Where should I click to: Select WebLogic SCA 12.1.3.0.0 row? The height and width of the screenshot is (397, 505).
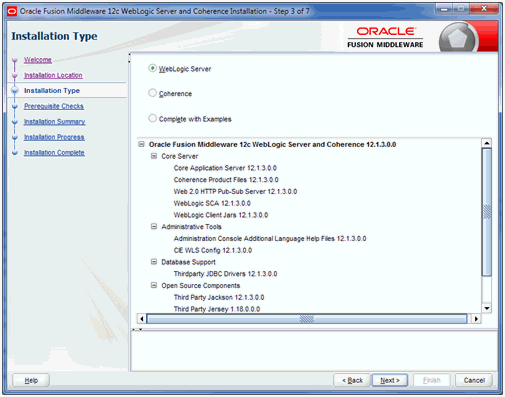tap(212, 203)
